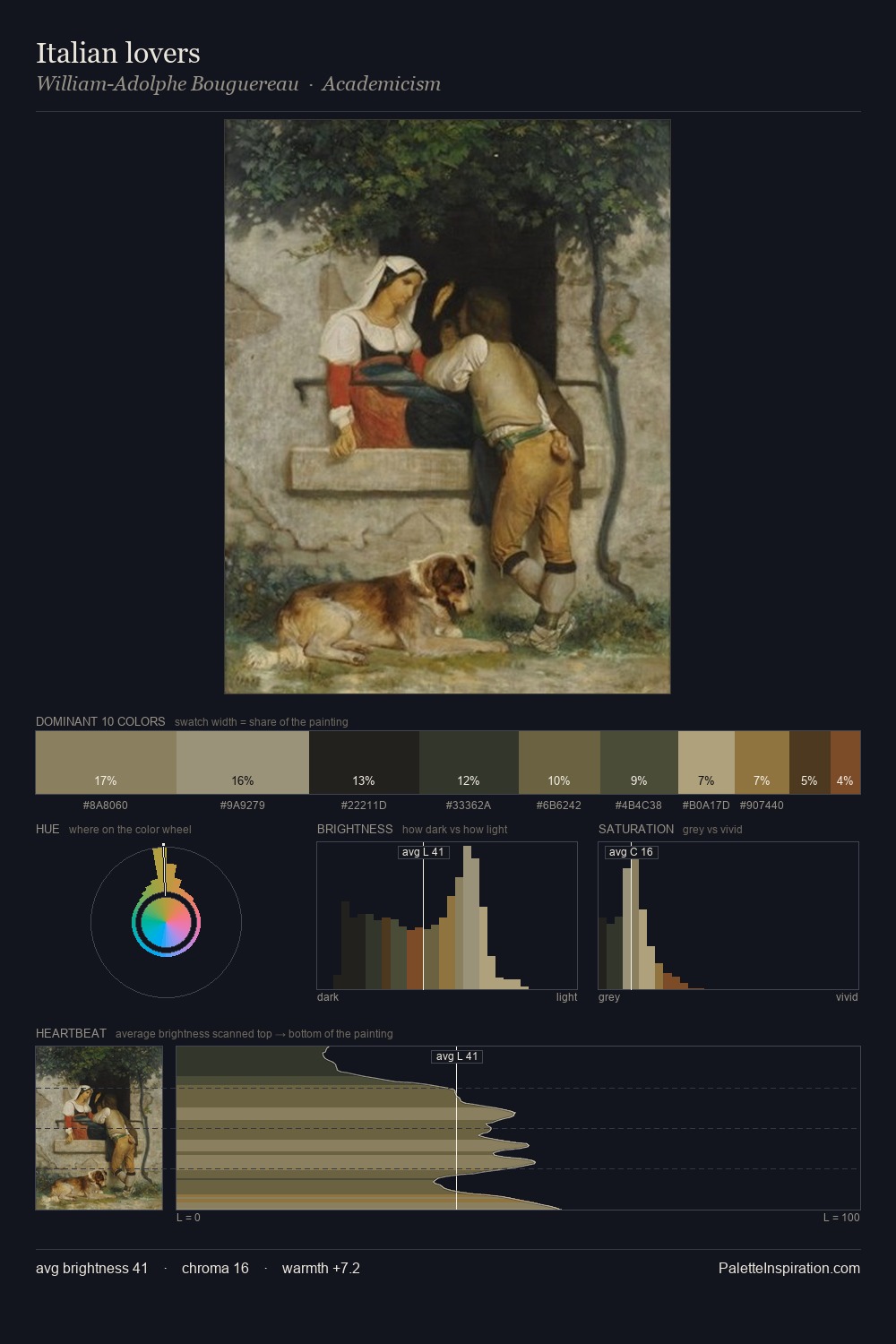The image size is (896, 1344).
Task: Click 'avg brightness 41' in the footer
Action: (92, 1268)
